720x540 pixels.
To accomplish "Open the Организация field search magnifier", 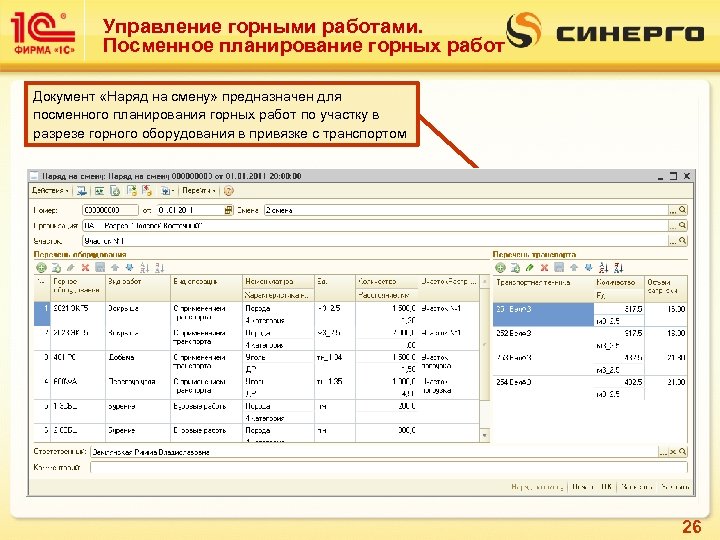I will coord(683,225).
